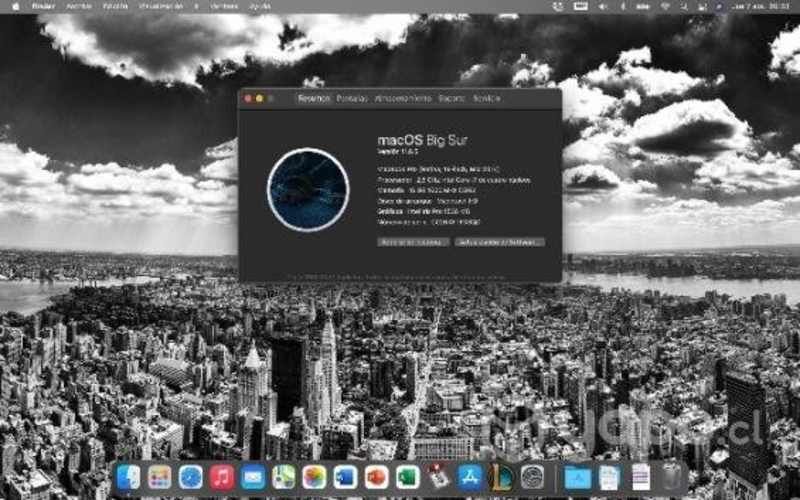Click the date and time in menu bar
Image resolution: width=800 pixels, height=500 pixels.
760,6
